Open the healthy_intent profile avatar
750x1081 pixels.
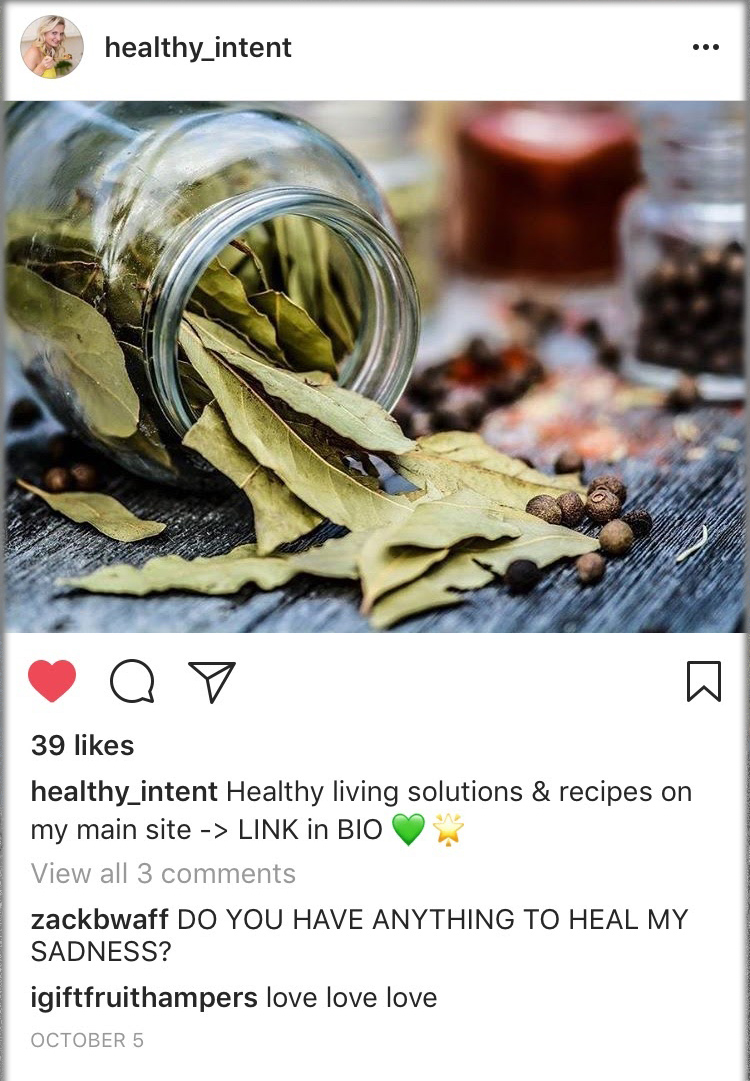coord(52,47)
